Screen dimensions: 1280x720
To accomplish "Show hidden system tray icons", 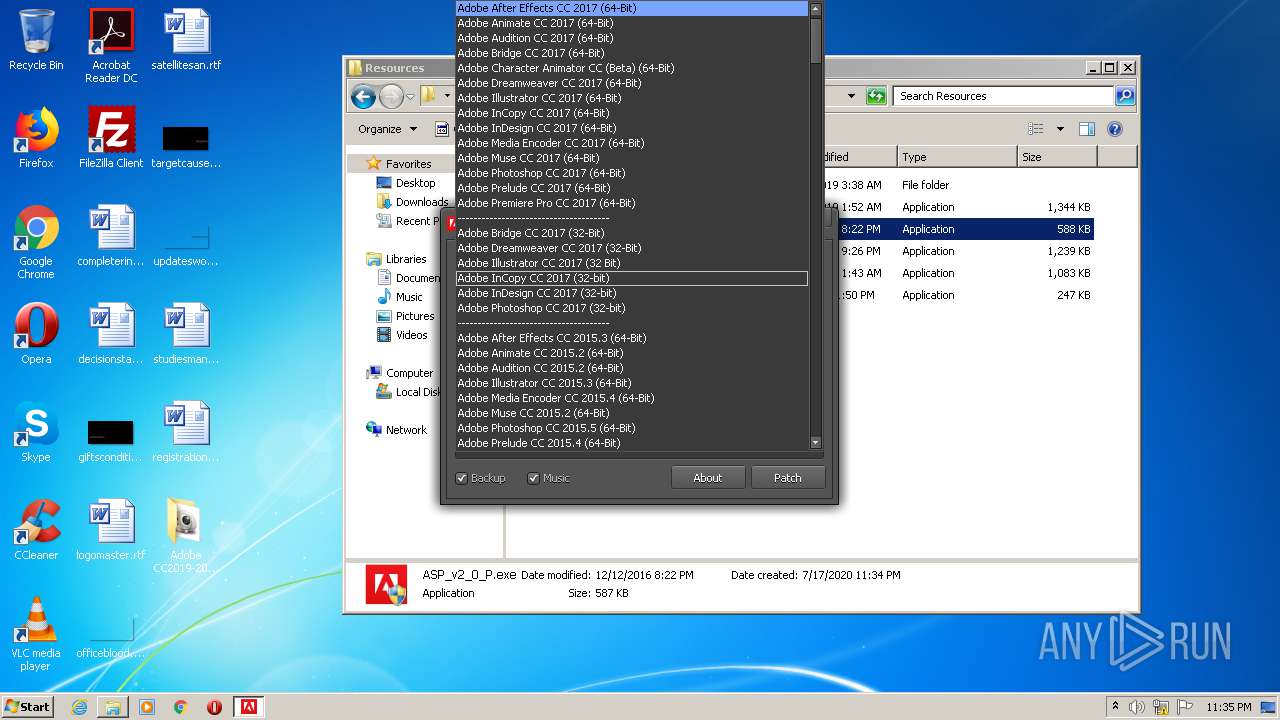I will (1115, 707).
